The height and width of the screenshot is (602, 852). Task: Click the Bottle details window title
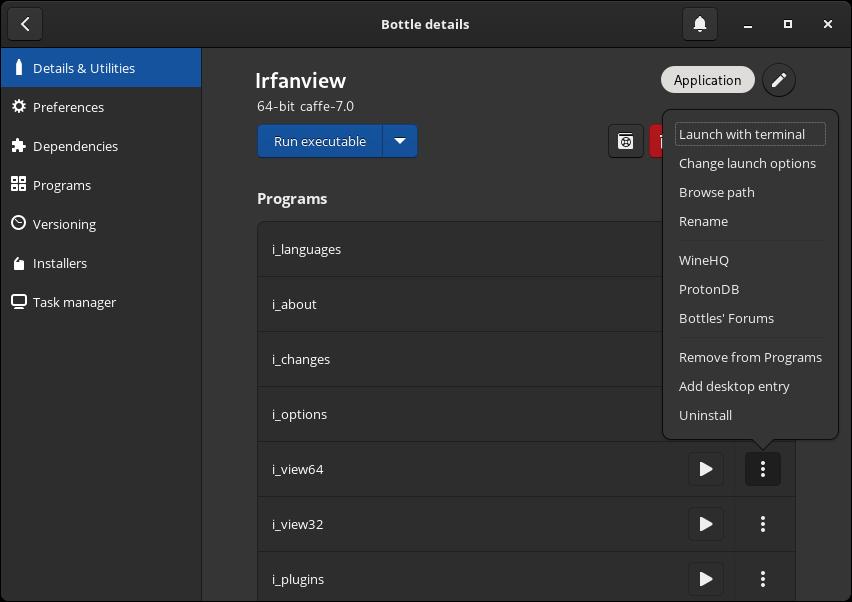pyautogui.click(x=425, y=24)
